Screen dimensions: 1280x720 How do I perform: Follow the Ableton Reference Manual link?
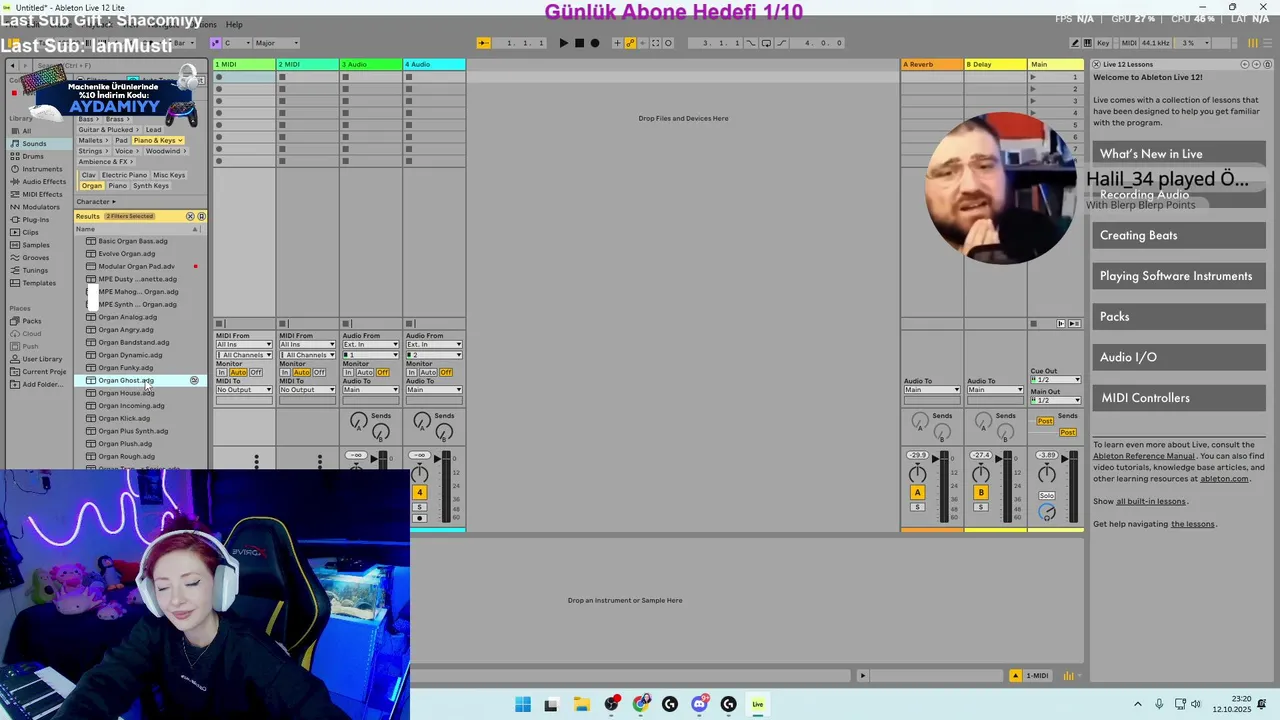point(1143,456)
